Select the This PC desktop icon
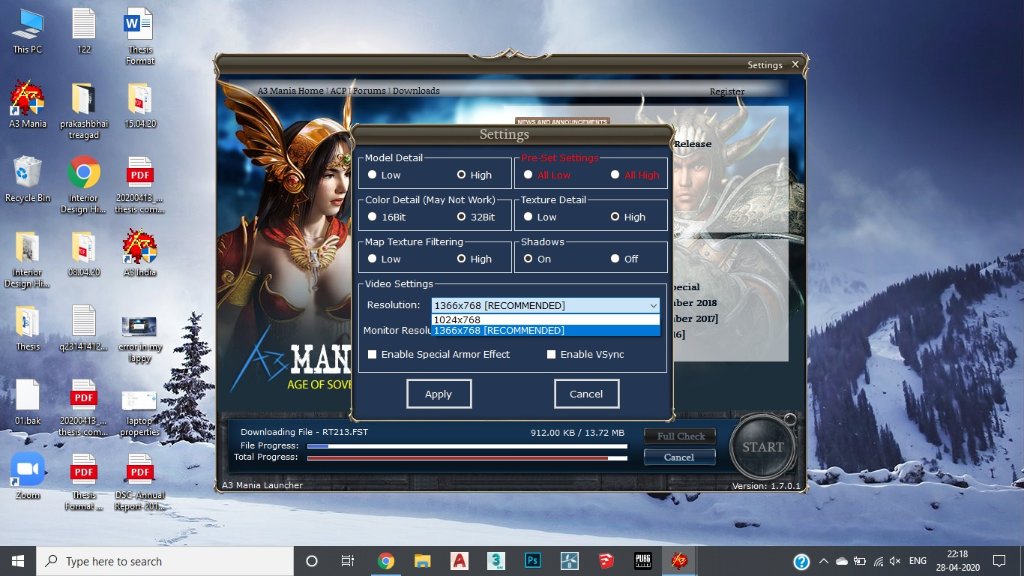The width and height of the screenshot is (1024, 576). pyautogui.click(x=27, y=31)
